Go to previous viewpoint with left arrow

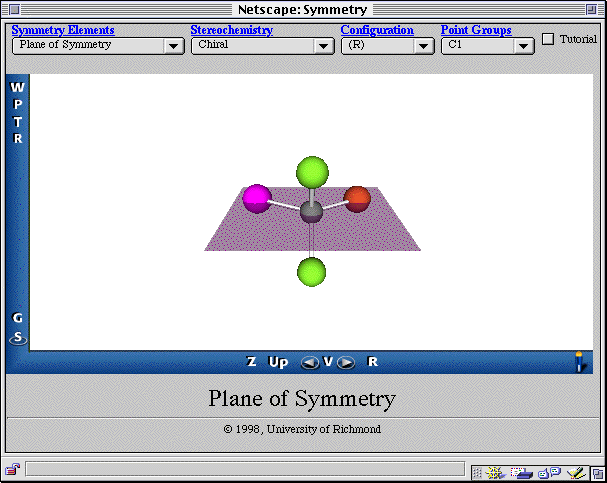(x=310, y=362)
